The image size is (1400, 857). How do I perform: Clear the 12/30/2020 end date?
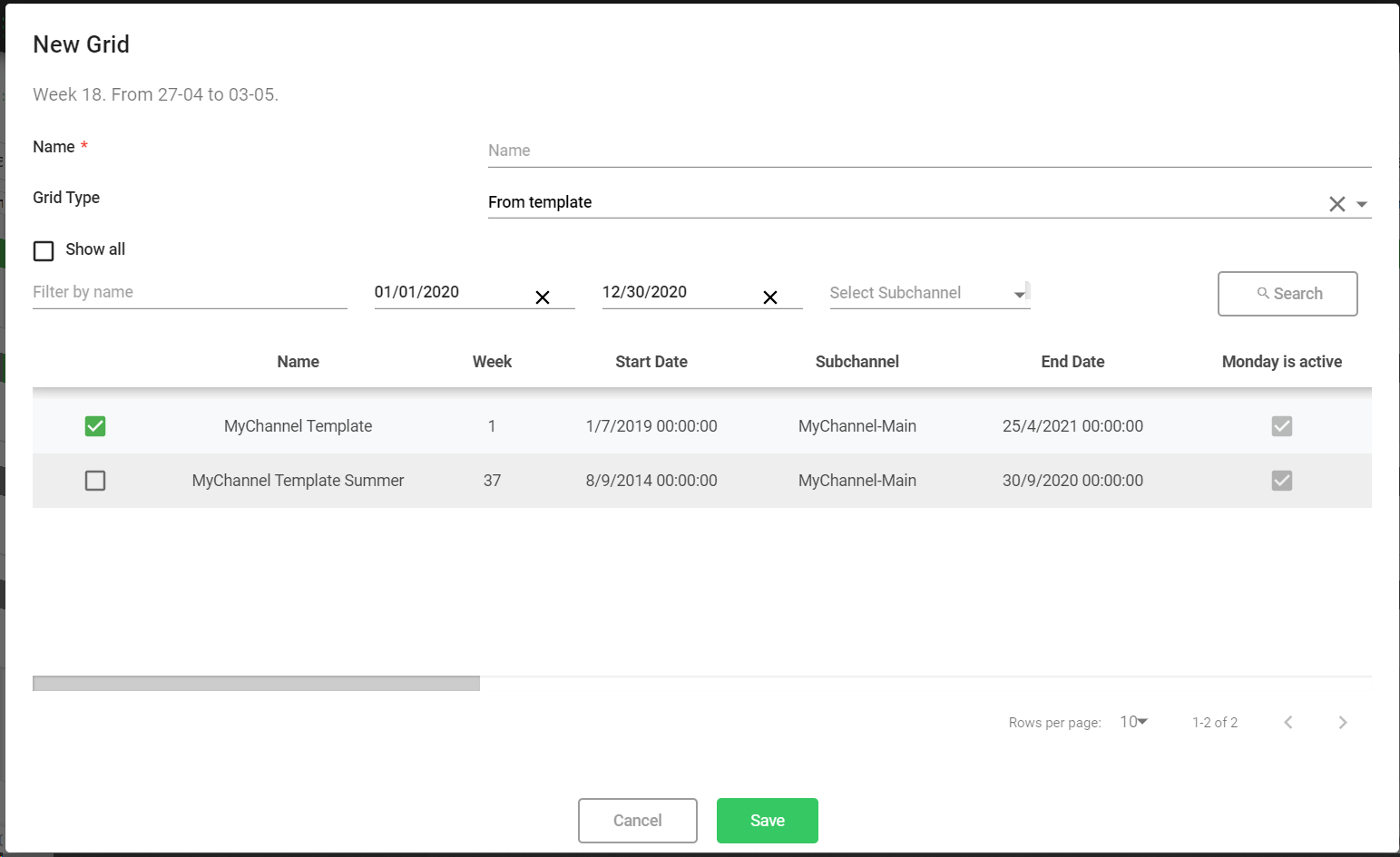click(x=770, y=297)
